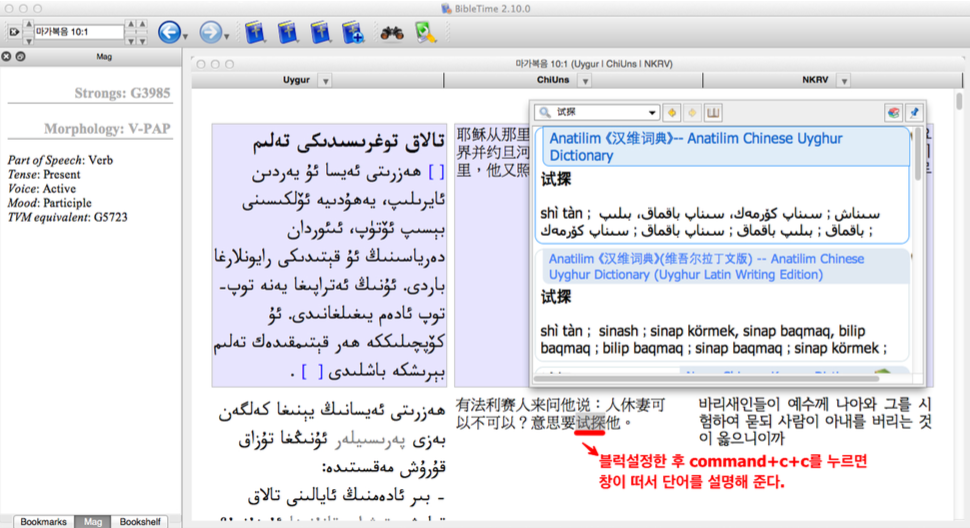Click the Uygur column header
Viewport: 970px width, 528px height.
tap(296, 80)
